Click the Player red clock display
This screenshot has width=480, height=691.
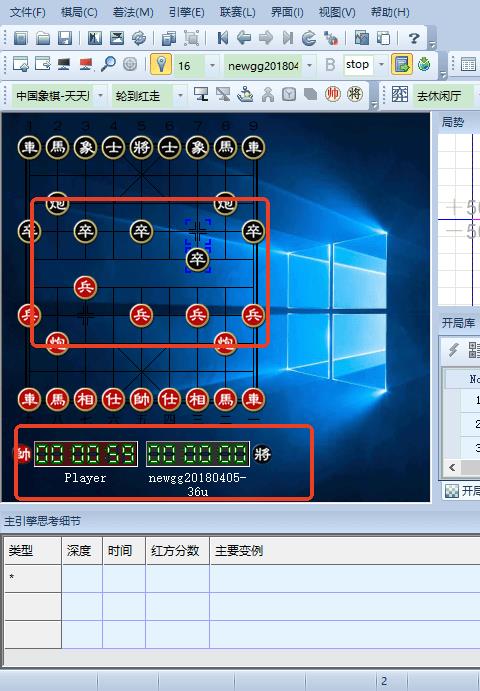[x=86, y=454]
